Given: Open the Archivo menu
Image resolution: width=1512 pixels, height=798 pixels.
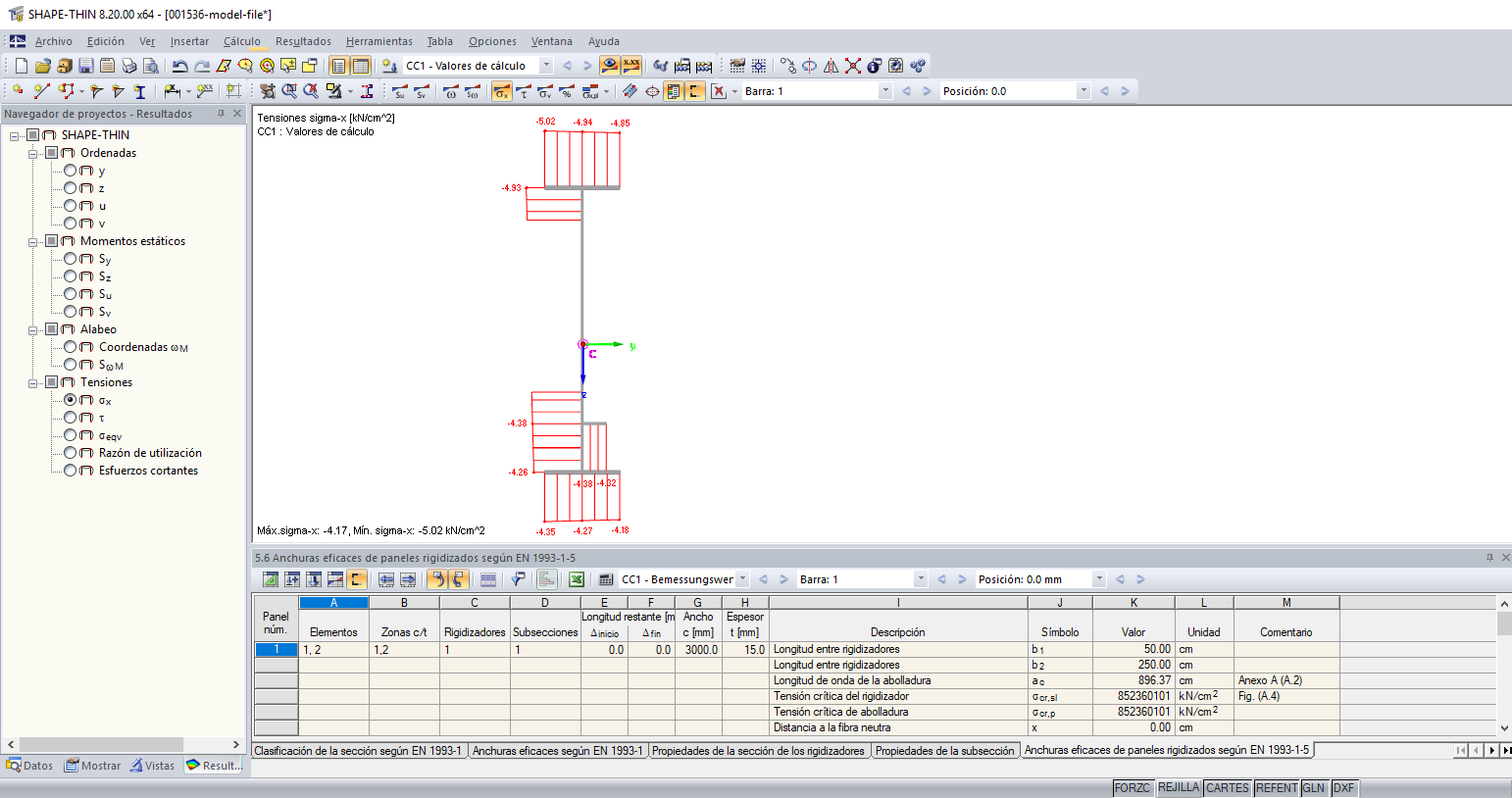Looking at the screenshot, I should click(x=54, y=41).
